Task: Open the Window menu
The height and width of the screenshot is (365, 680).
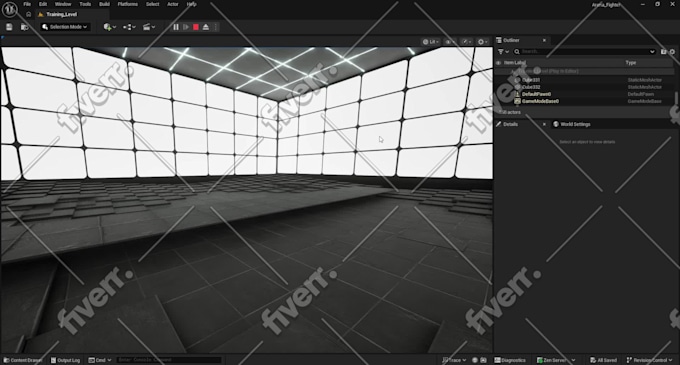Action: [63, 4]
